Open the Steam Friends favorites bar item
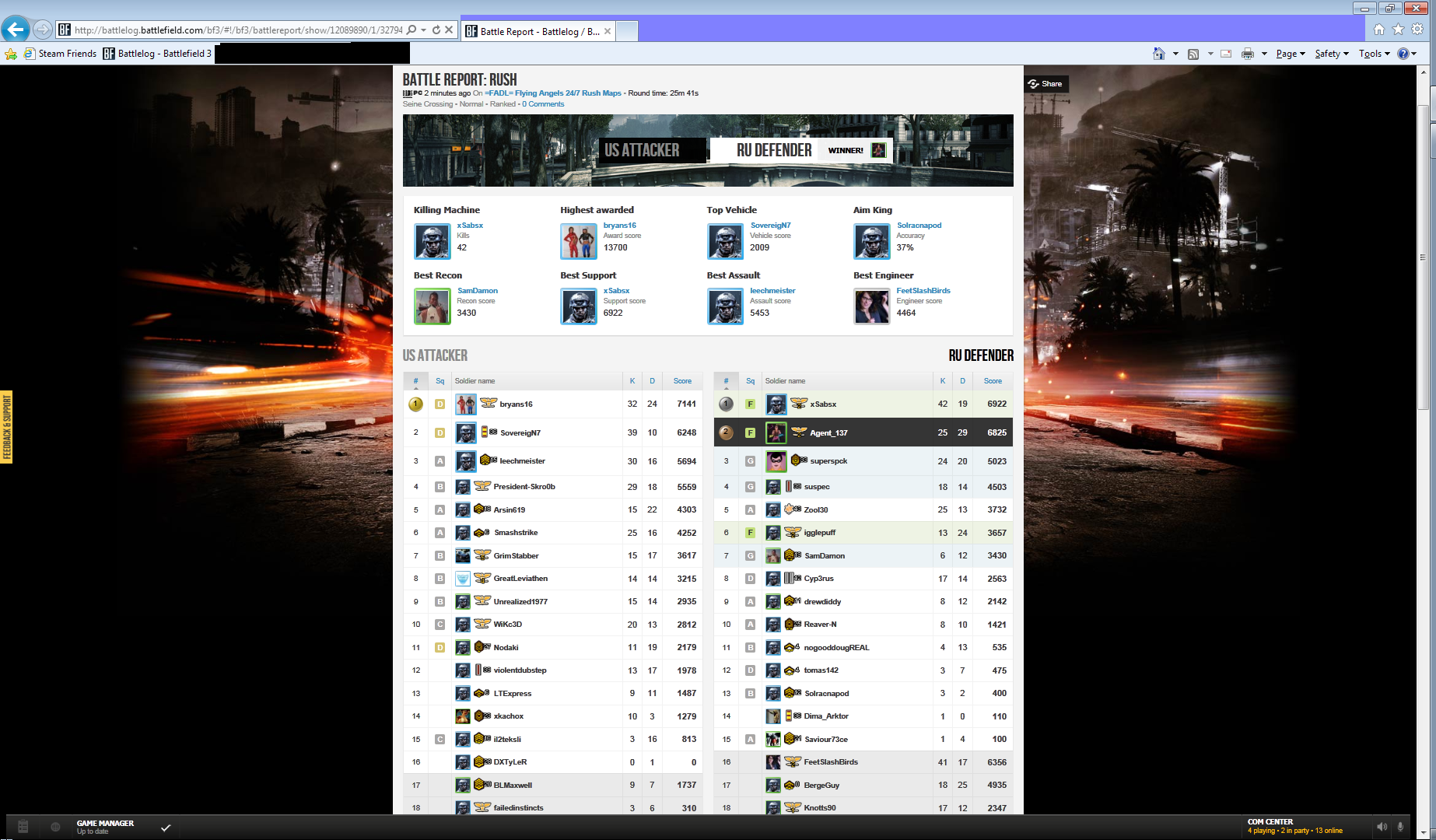 [61, 54]
